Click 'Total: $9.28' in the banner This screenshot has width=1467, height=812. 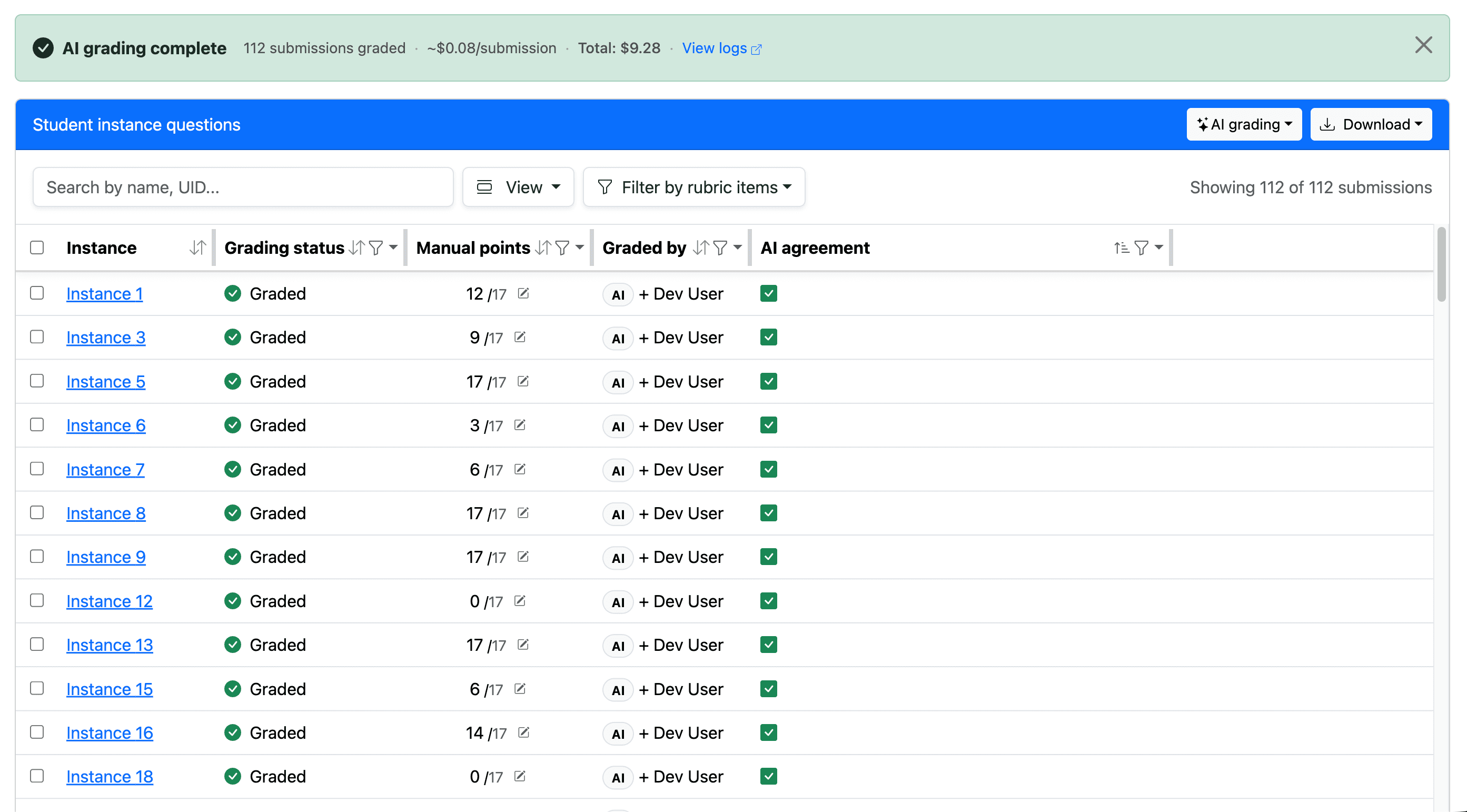click(x=619, y=48)
